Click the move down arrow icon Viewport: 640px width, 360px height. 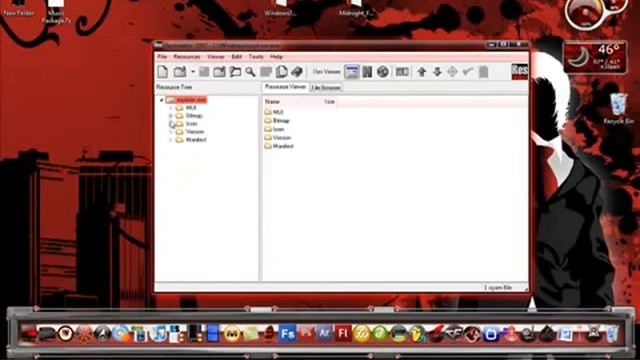click(x=437, y=72)
